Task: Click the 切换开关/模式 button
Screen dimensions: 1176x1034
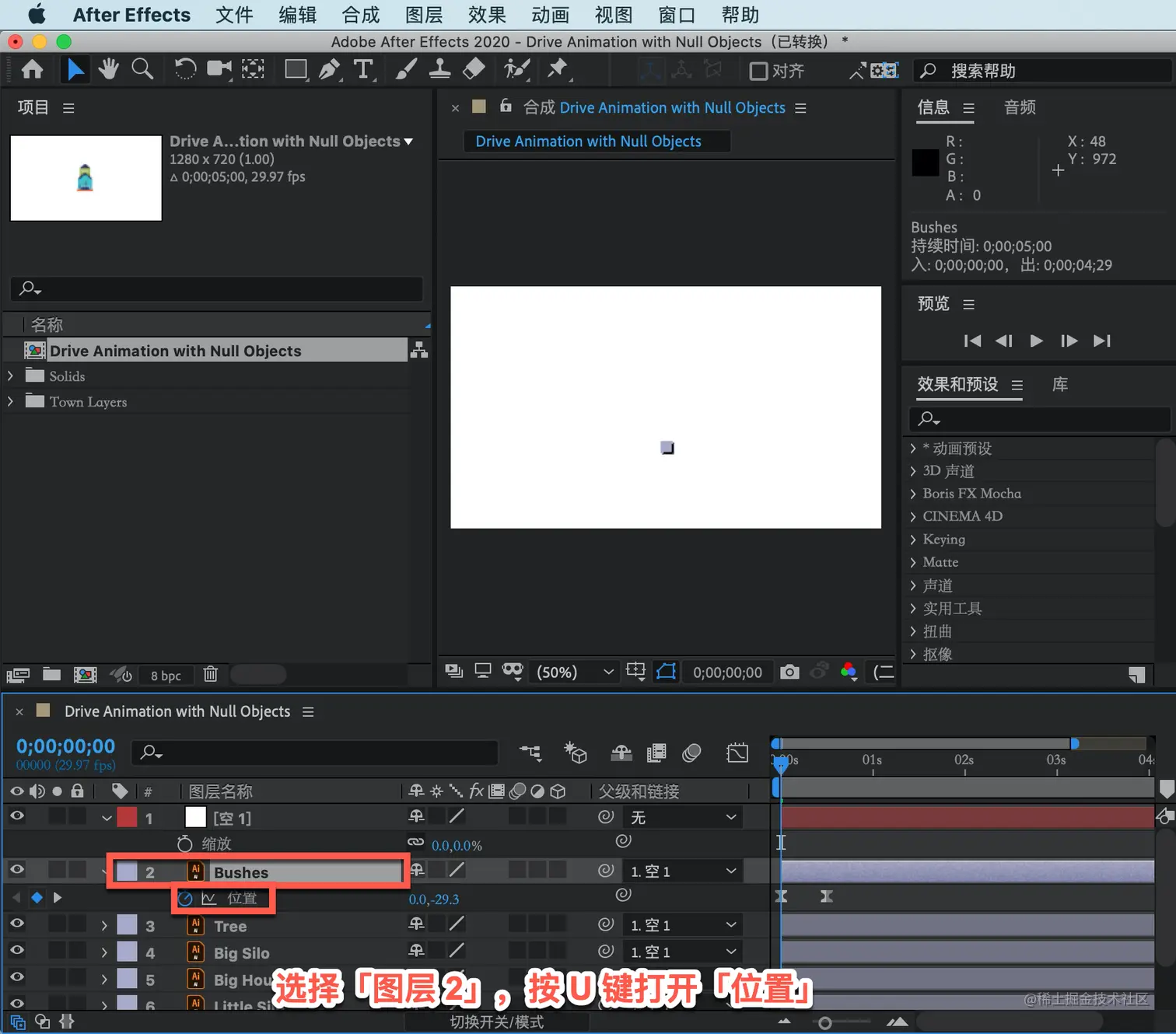Action: pyautogui.click(x=496, y=1022)
